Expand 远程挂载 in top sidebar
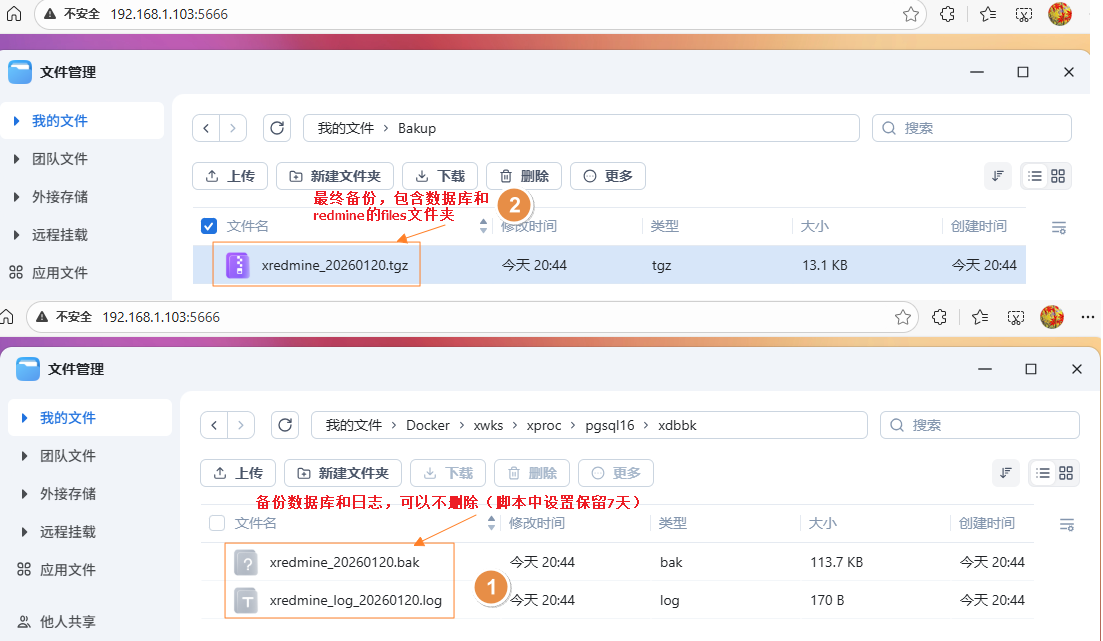Screen dimensions: 1103x641 pos(16,235)
